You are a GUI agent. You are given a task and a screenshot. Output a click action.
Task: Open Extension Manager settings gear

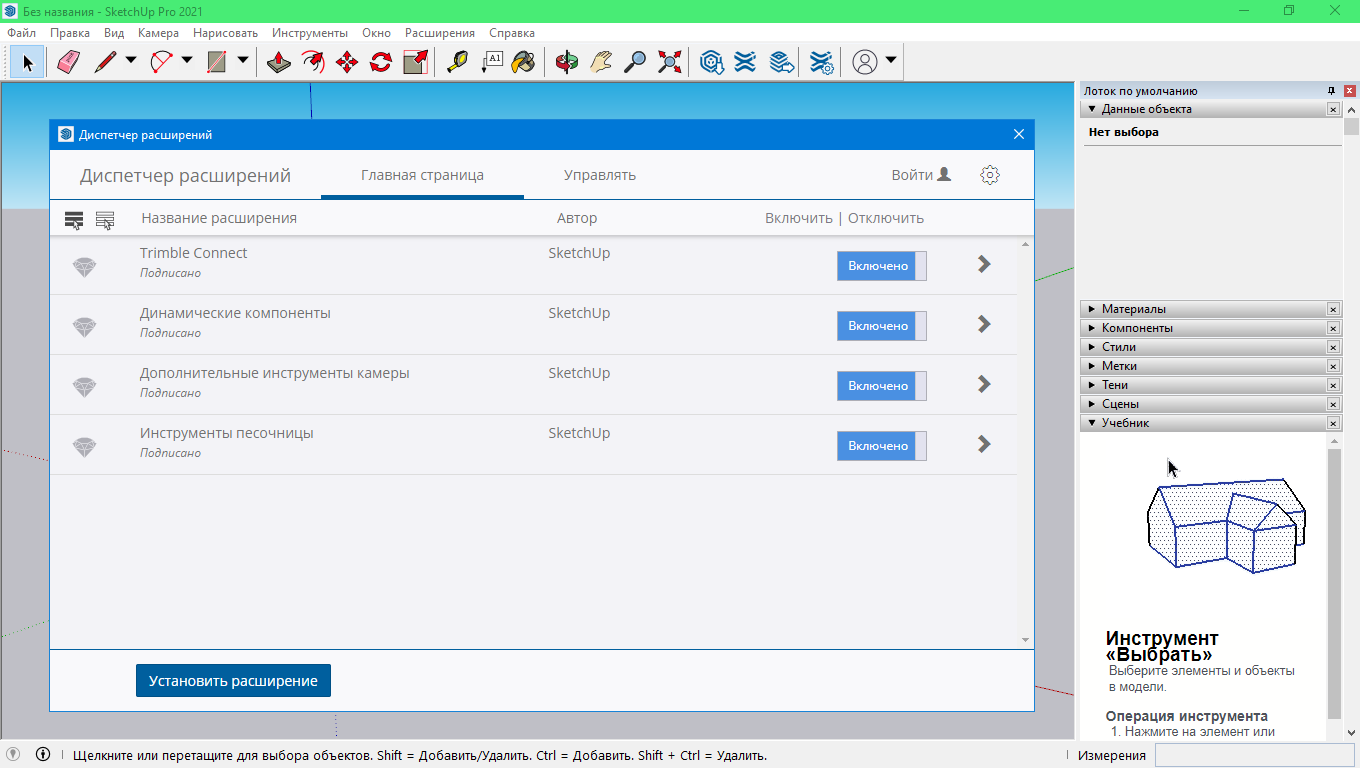click(x=990, y=175)
